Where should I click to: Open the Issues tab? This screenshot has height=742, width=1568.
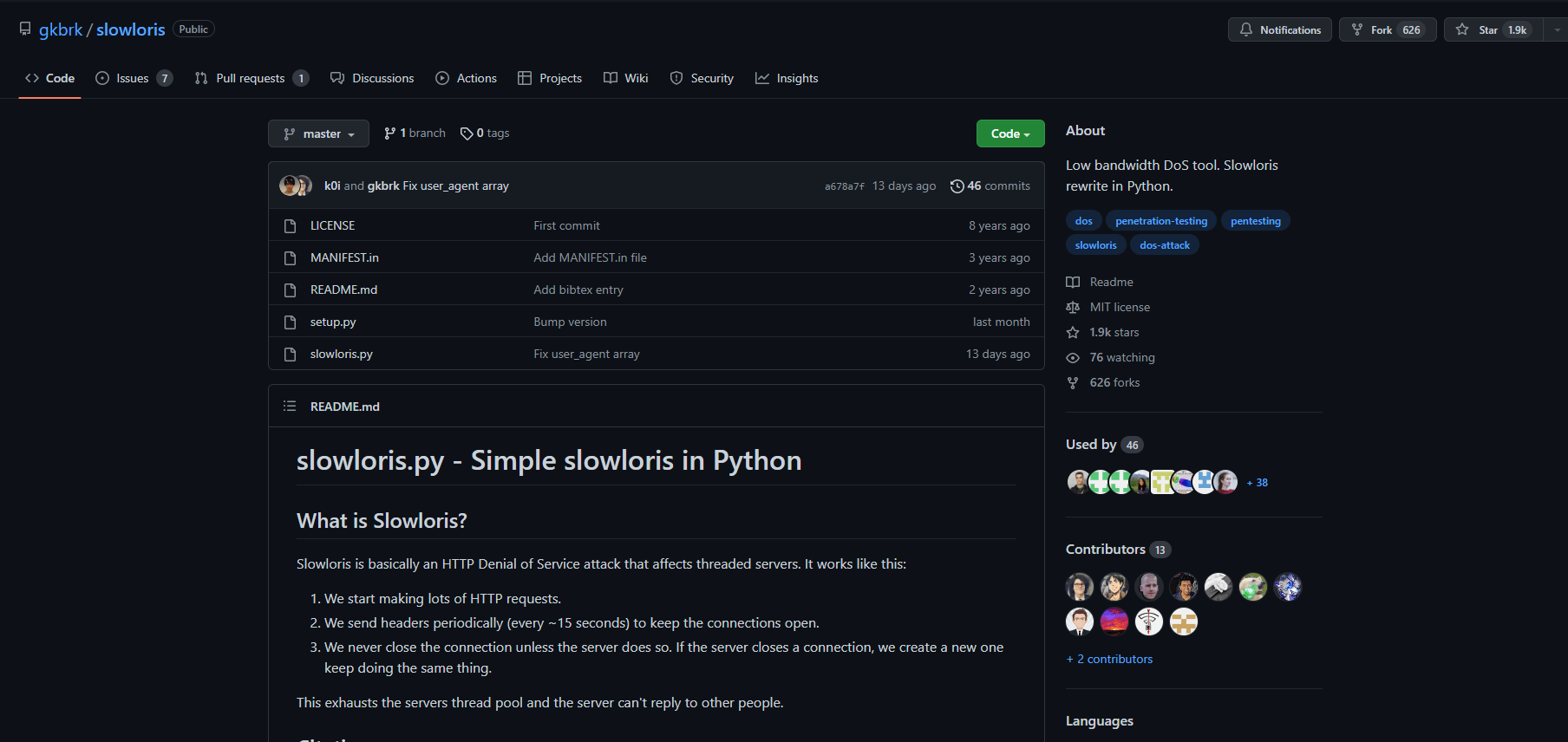coord(134,78)
